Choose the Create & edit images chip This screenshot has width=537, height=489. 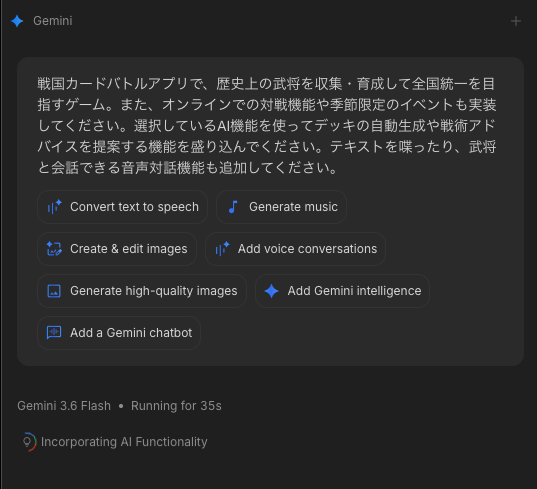[x=117, y=249]
